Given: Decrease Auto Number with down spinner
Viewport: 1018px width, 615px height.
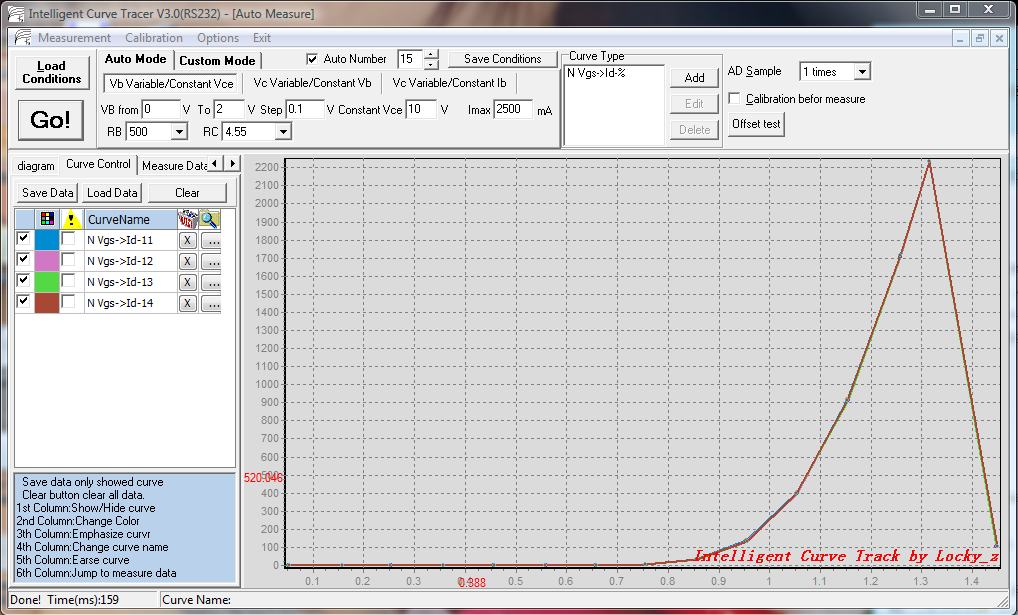Looking at the screenshot, I should pyautogui.click(x=431, y=64).
